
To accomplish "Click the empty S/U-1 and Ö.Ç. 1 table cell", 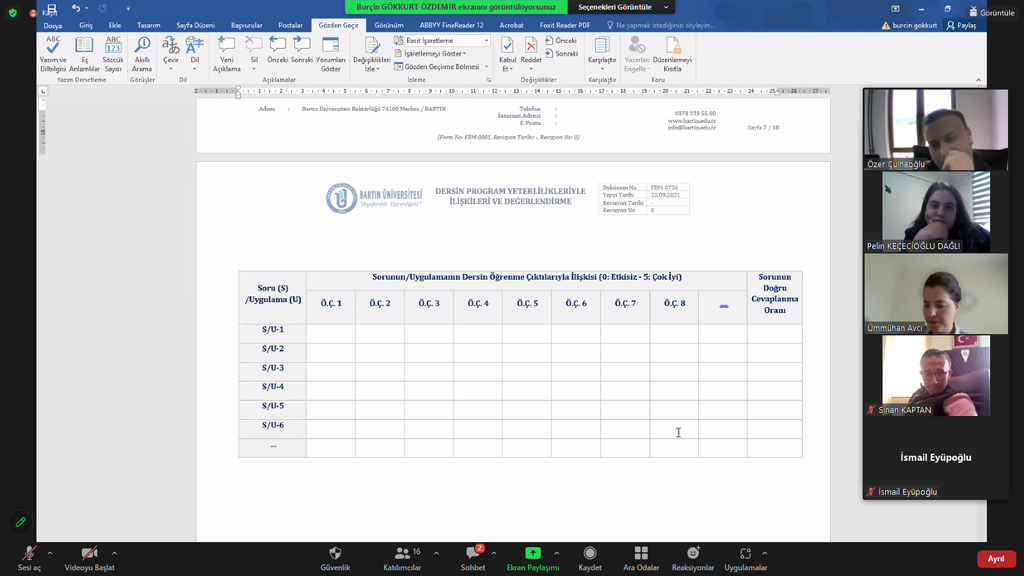I will click(x=331, y=333).
